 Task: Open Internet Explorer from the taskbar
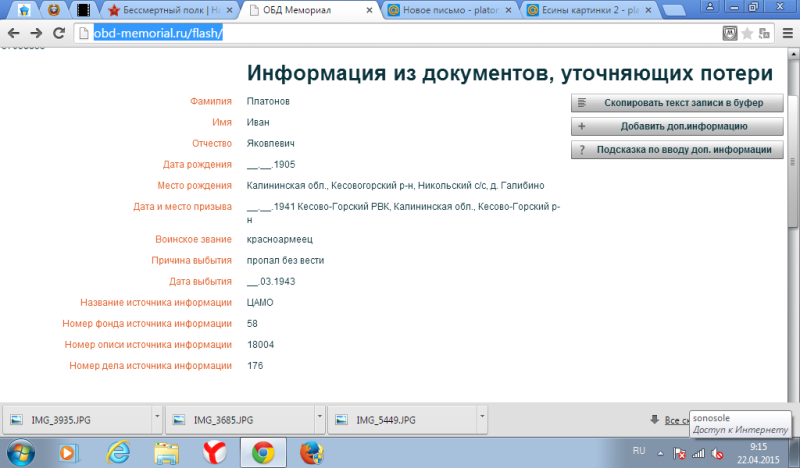point(118,453)
